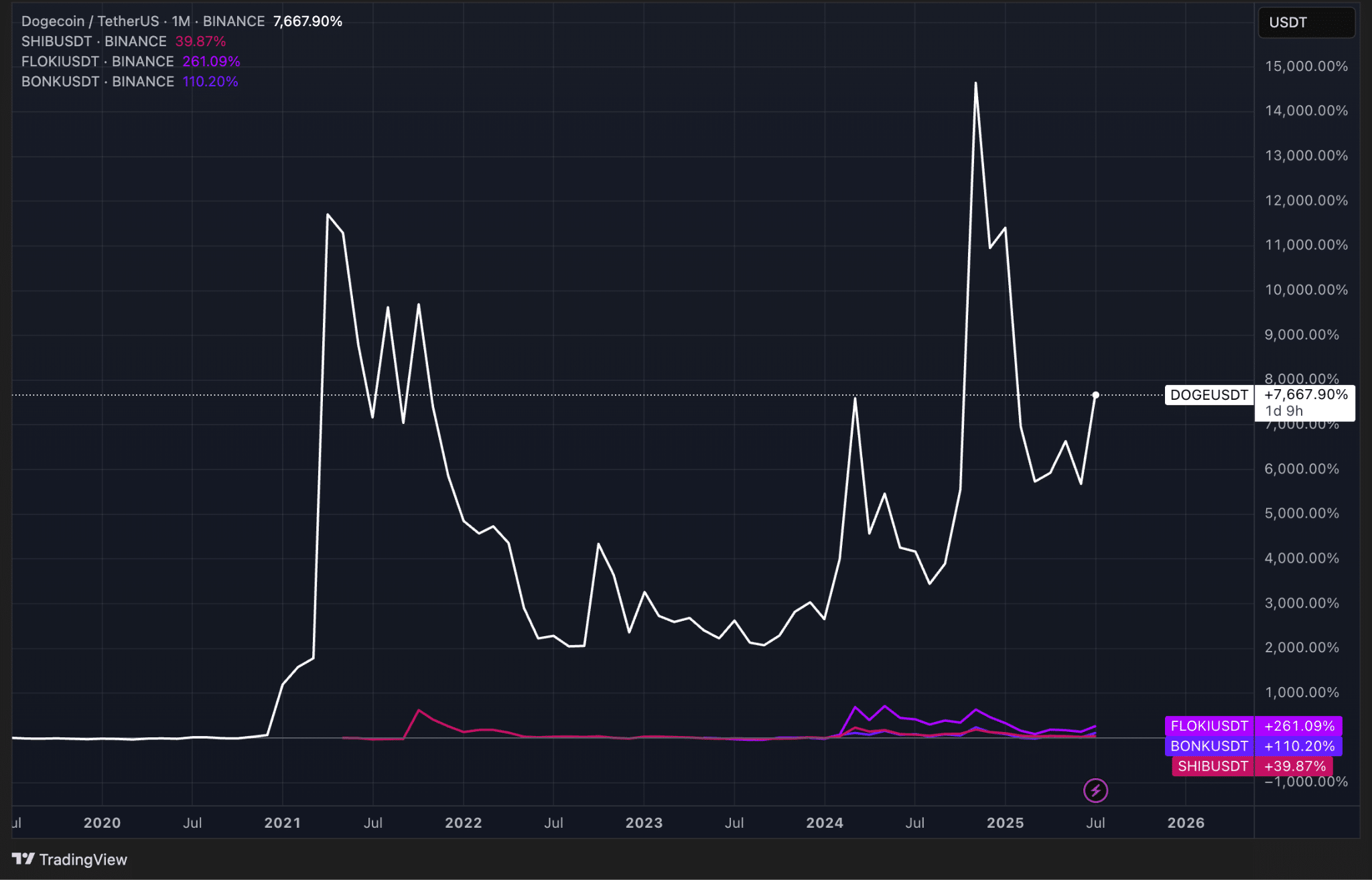
Task: Click the FLOKIUSDT series label tag
Action: (1209, 726)
